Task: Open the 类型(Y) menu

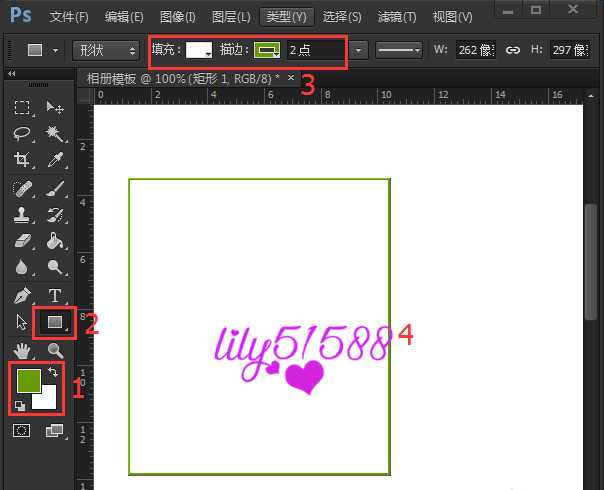Action: click(x=287, y=17)
